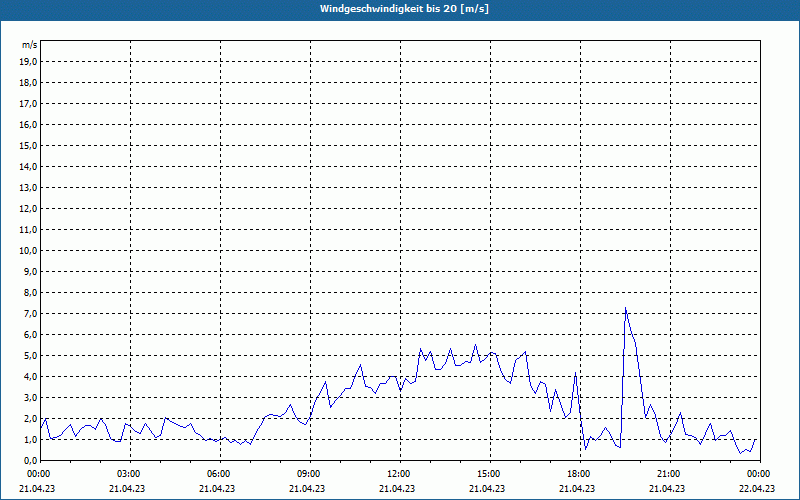800x500 pixels.
Task: Click the 03:00 time label
Action: click(131, 474)
